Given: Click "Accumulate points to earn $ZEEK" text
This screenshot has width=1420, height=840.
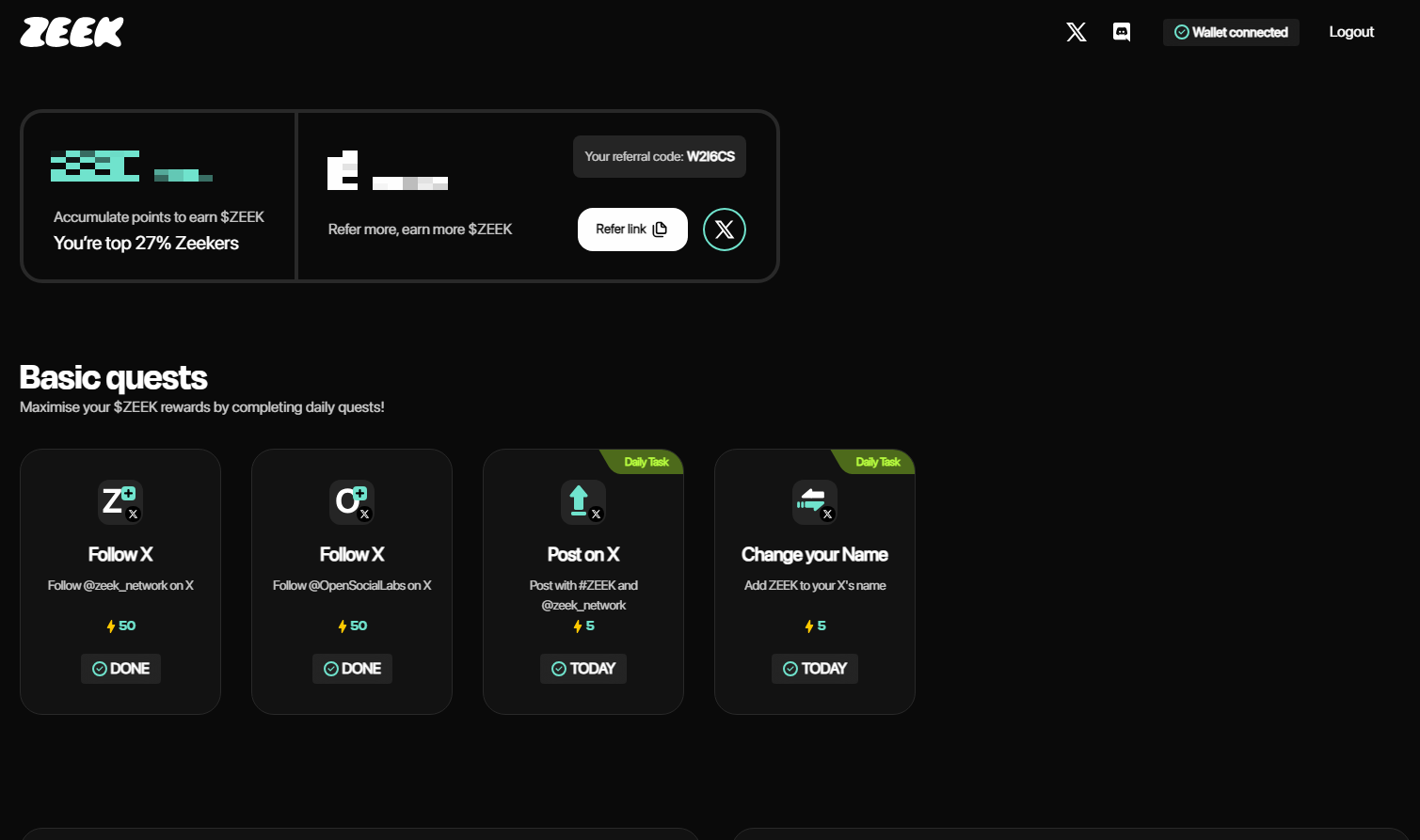Looking at the screenshot, I should point(159,217).
